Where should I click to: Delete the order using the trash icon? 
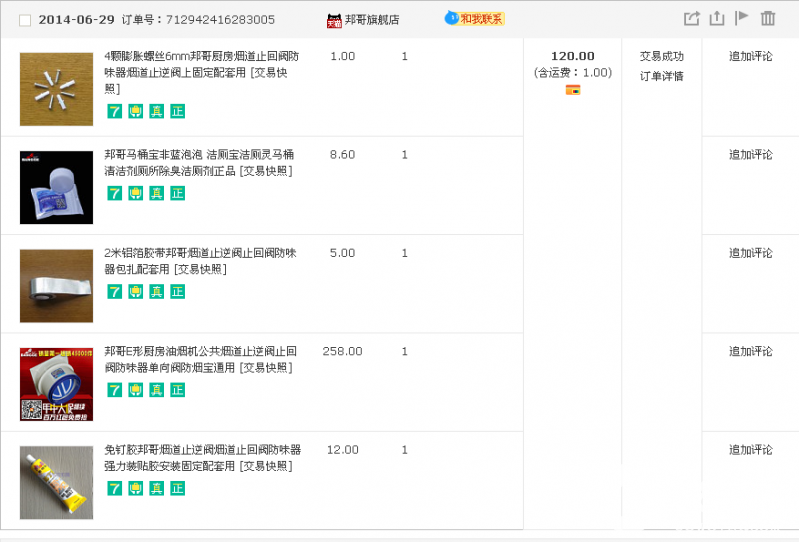click(768, 18)
